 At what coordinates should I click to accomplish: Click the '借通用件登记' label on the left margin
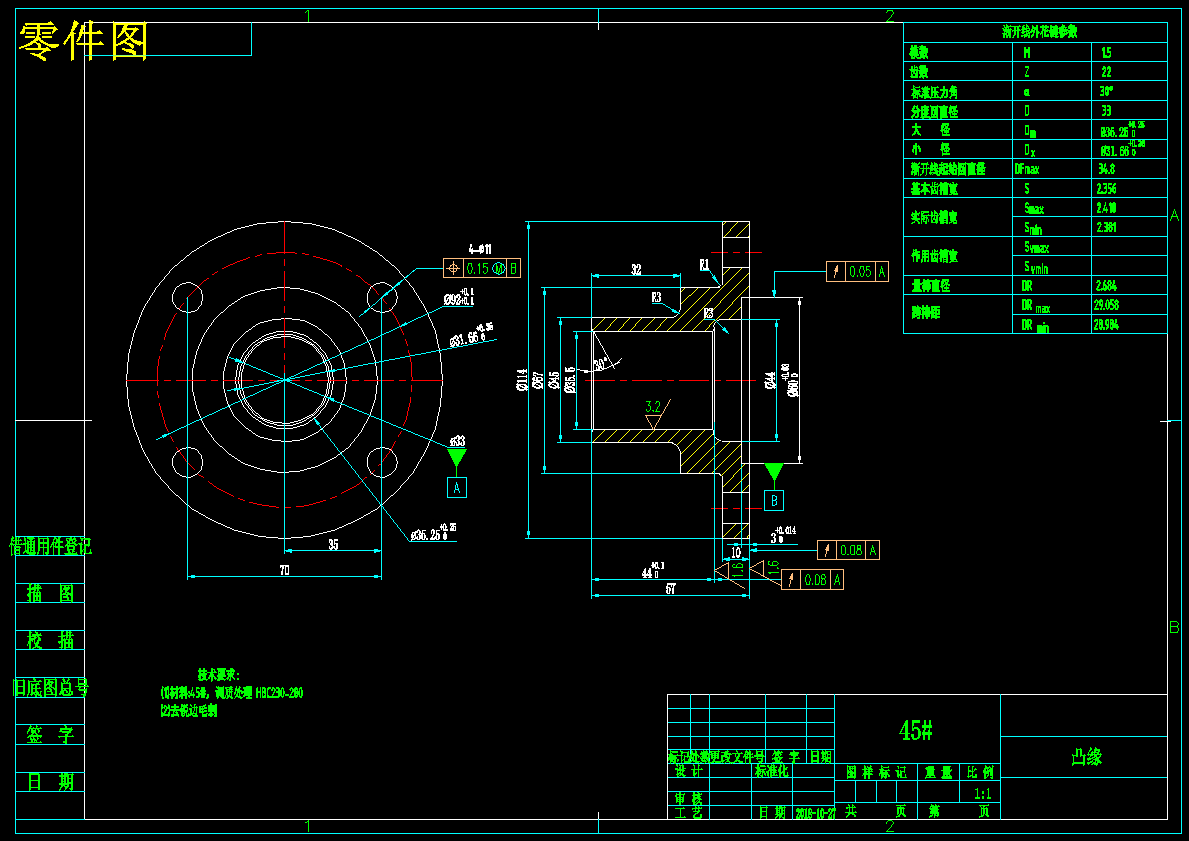pyautogui.click(x=50, y=546)
